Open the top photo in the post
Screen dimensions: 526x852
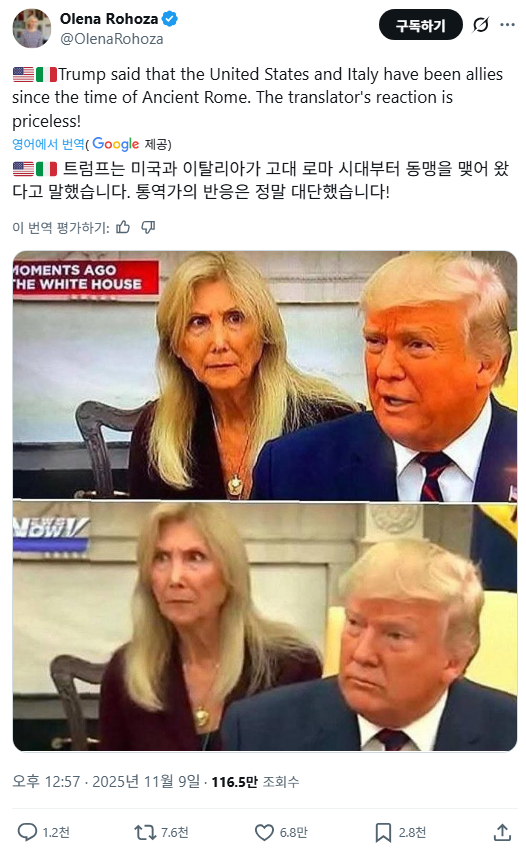click(x=265, y=375)
